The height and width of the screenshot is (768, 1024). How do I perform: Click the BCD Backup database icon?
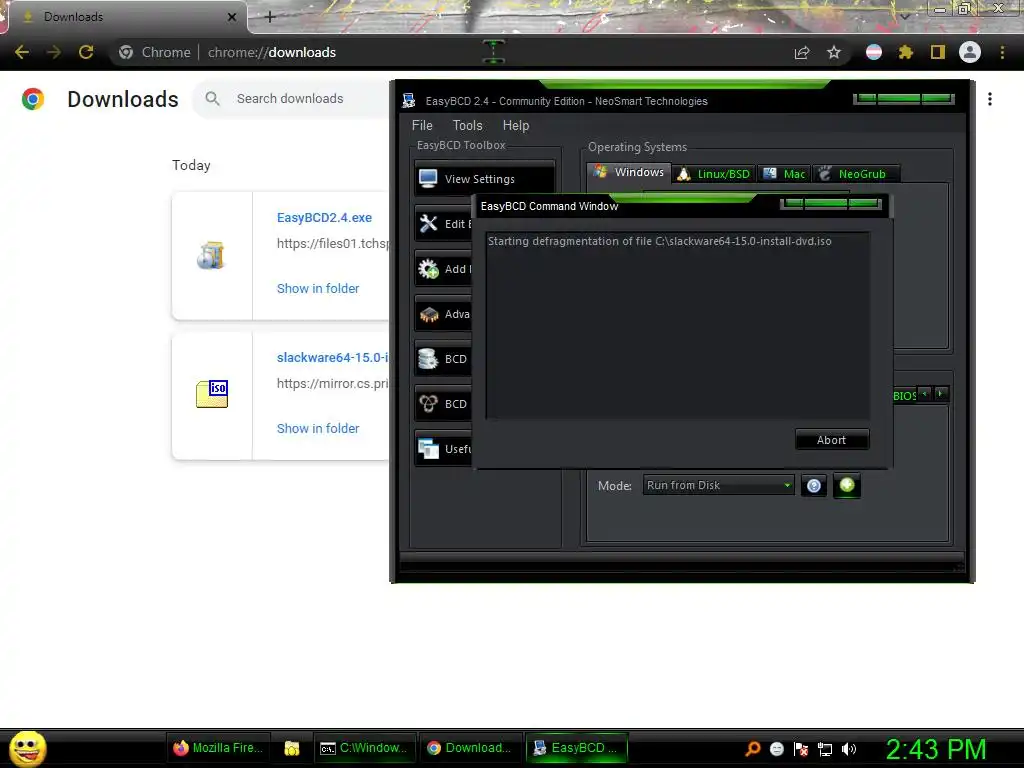[x=428, y=359]
